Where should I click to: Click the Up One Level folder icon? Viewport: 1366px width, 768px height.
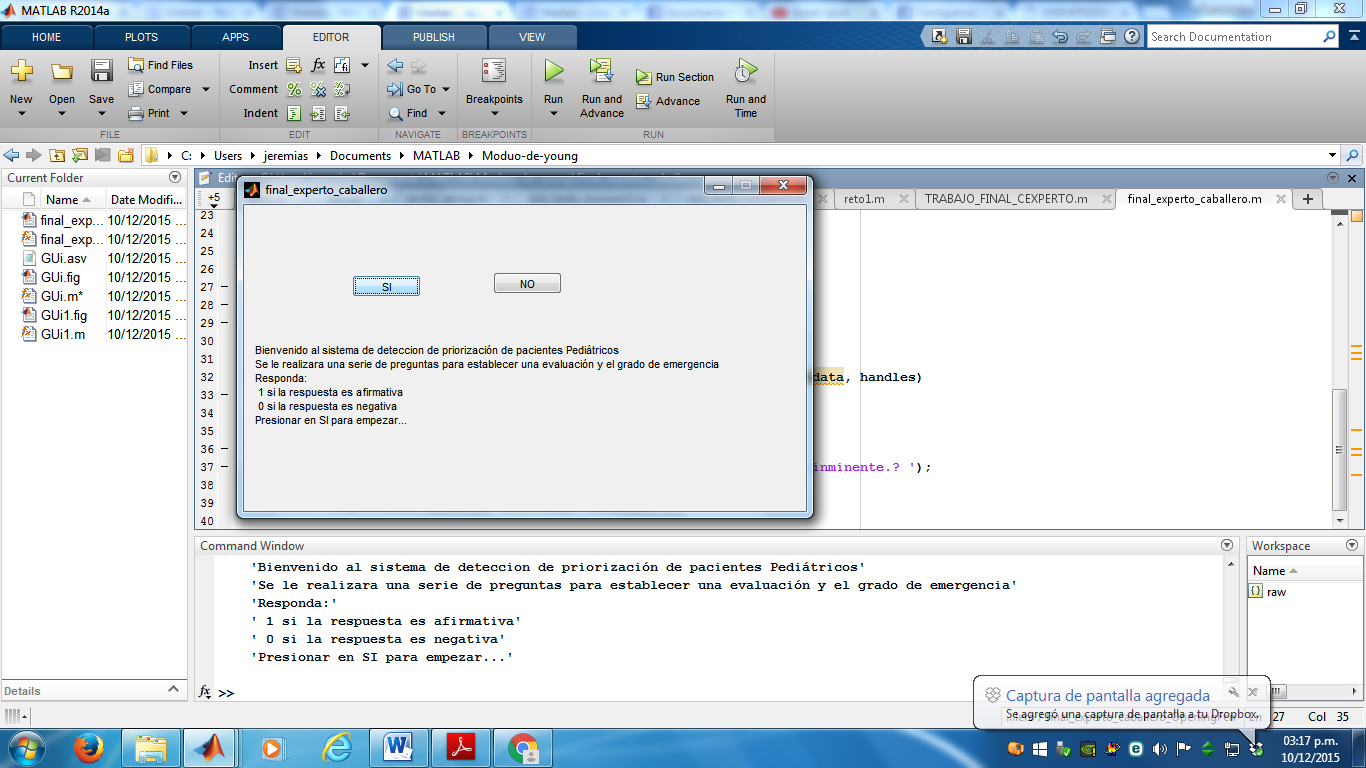pyautogui.click(x=57, y=155)
